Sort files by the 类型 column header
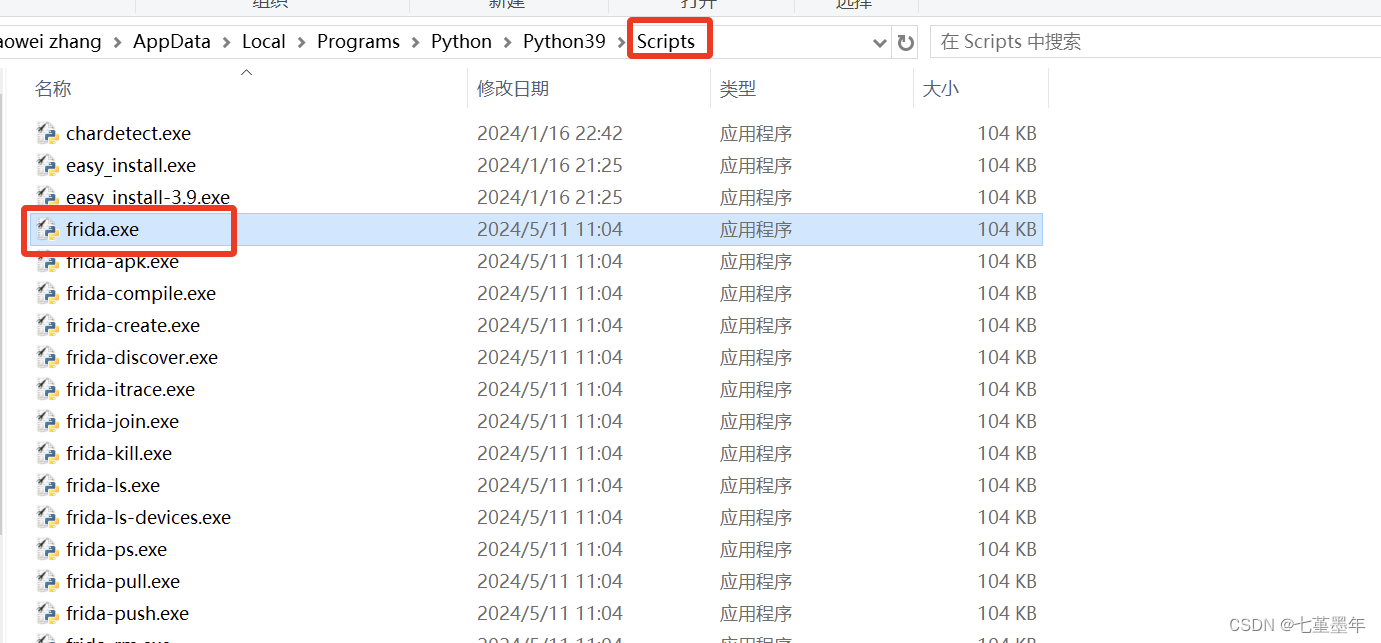The height and width of the screenshot is (643, 1381). coord(738,89)
